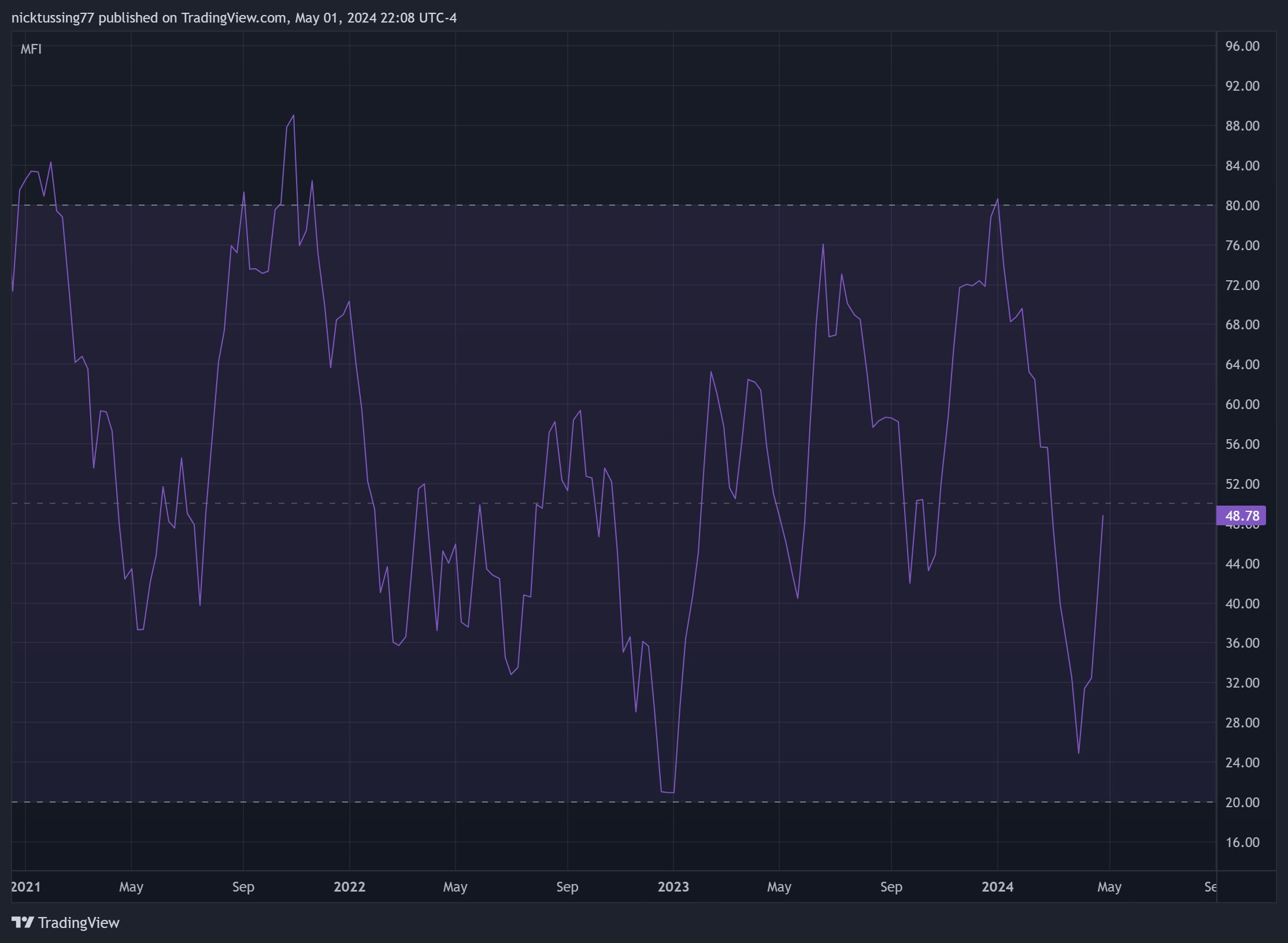Click the 64.00 price scale label
The width and height of the screenshot is (1288, 943).
[1242, 365]
